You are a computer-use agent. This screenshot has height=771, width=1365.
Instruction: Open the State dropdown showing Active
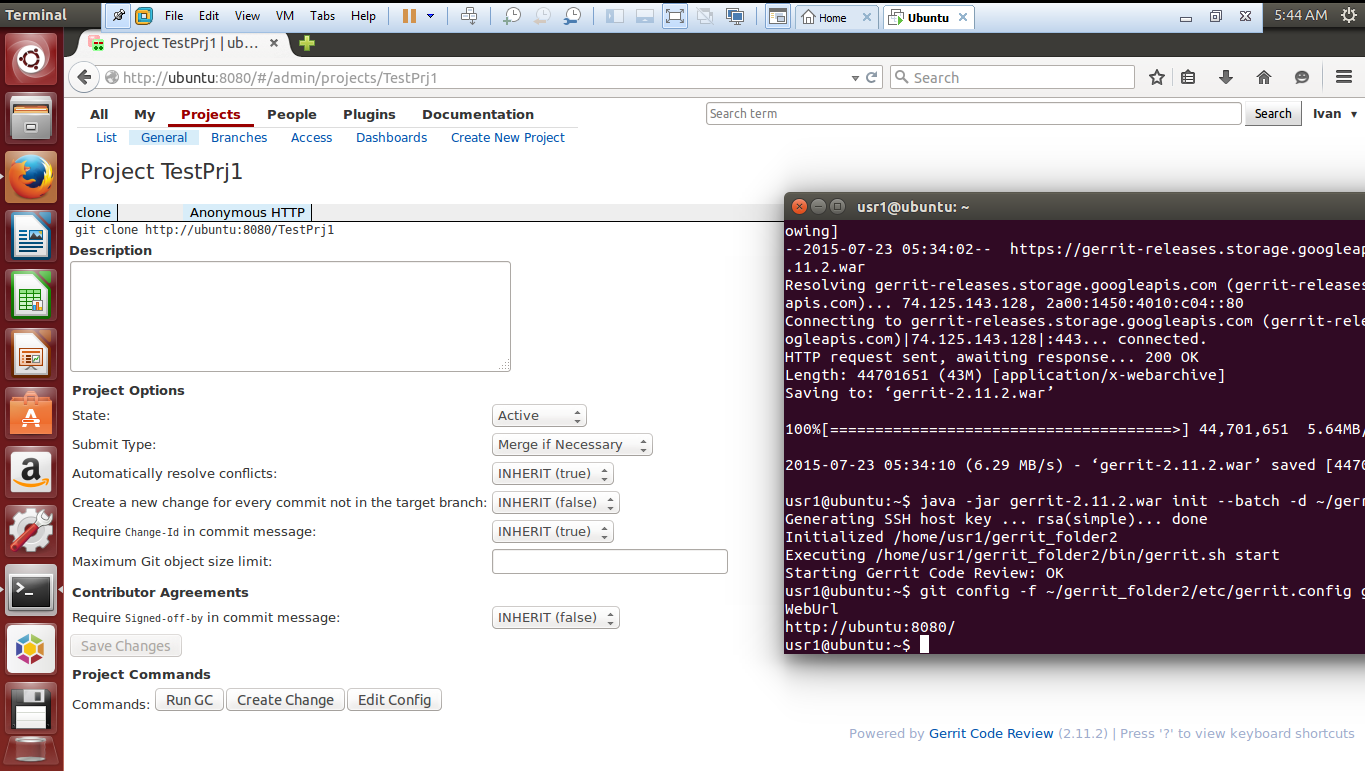(539, 416)
